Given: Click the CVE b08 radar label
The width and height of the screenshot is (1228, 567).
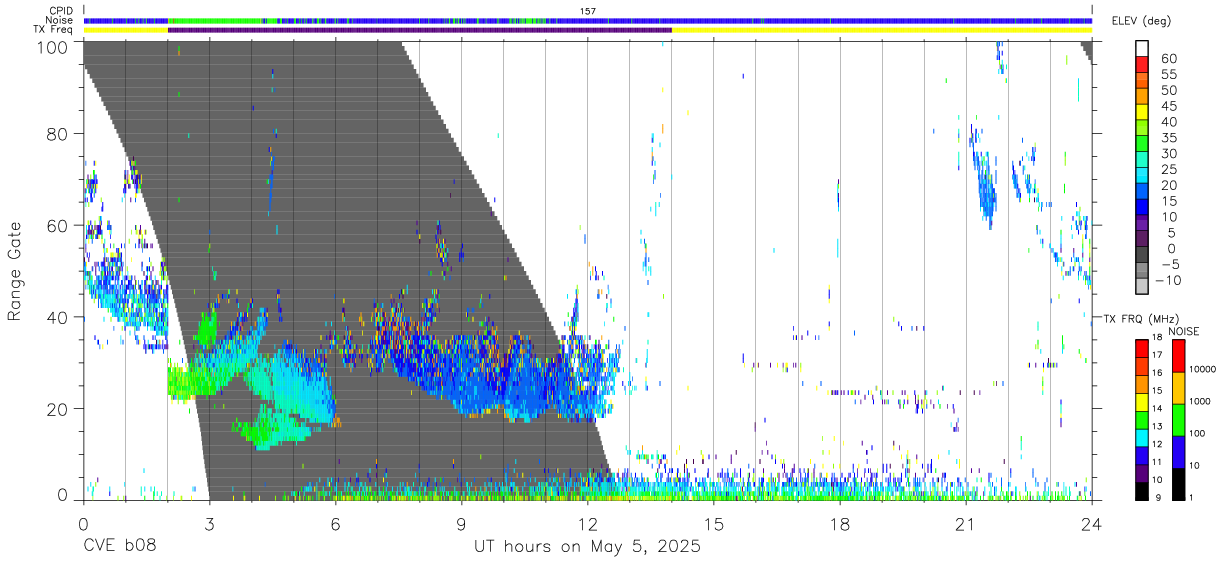Looking at the screenshot, I should pyautogui.click(x=119, y=547).
